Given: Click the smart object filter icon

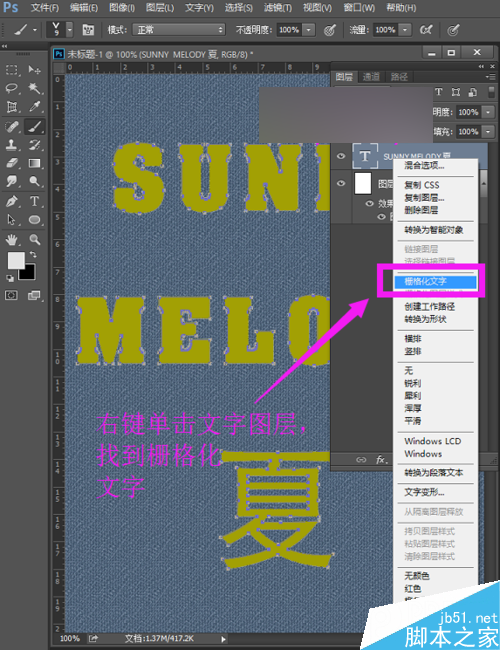Looking at the screenshot, I should (x=472, y=92).
